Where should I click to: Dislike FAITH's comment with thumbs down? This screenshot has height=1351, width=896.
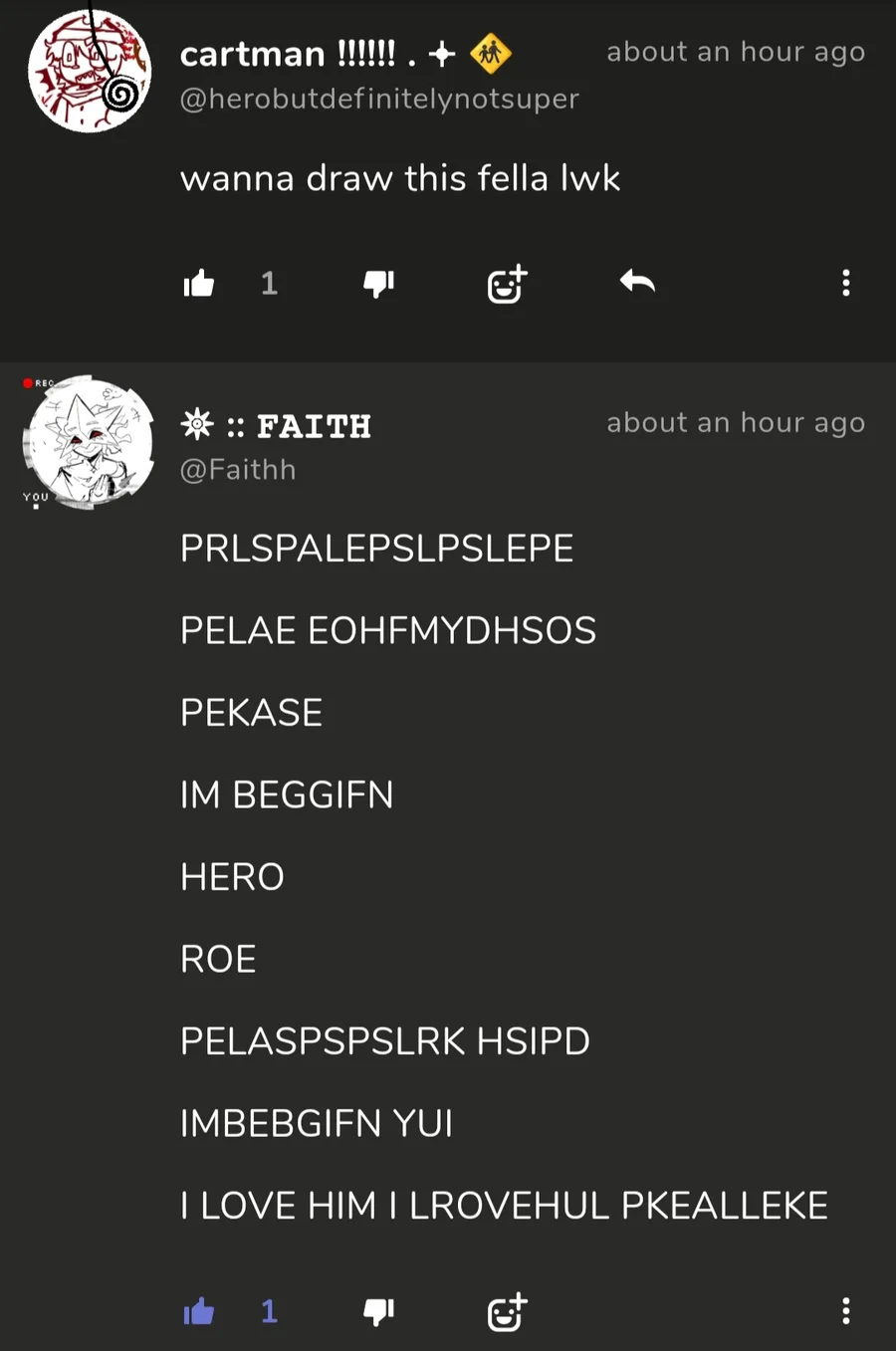378,1311
